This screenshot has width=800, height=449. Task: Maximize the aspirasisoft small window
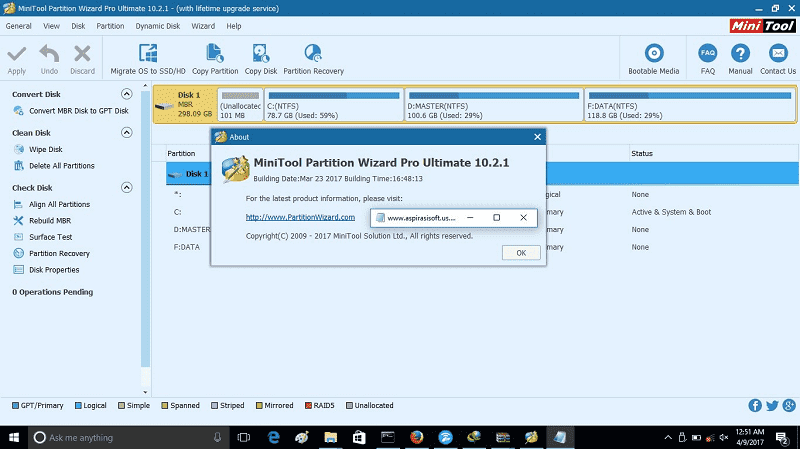[x=496, y=218]
